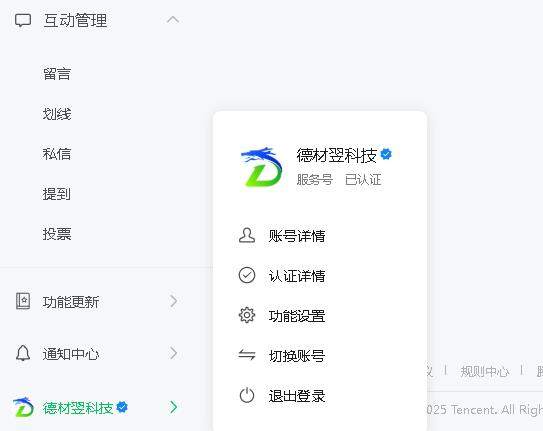The image size is (543, 431).
Task: Click the 功能设置 gear icon
Action: pyautogui.click(x=247, y=315)
